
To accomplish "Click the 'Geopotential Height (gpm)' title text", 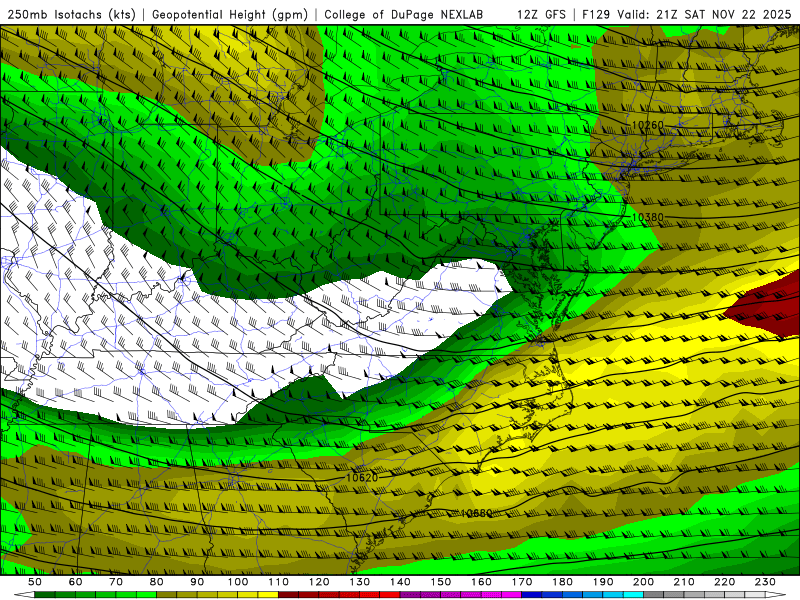I will 230,14.
